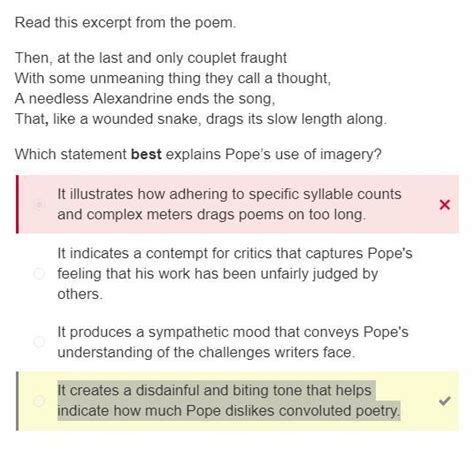
Task: Click the line about an unmeaning thing called thought
Action: click(x=173, y=78)
